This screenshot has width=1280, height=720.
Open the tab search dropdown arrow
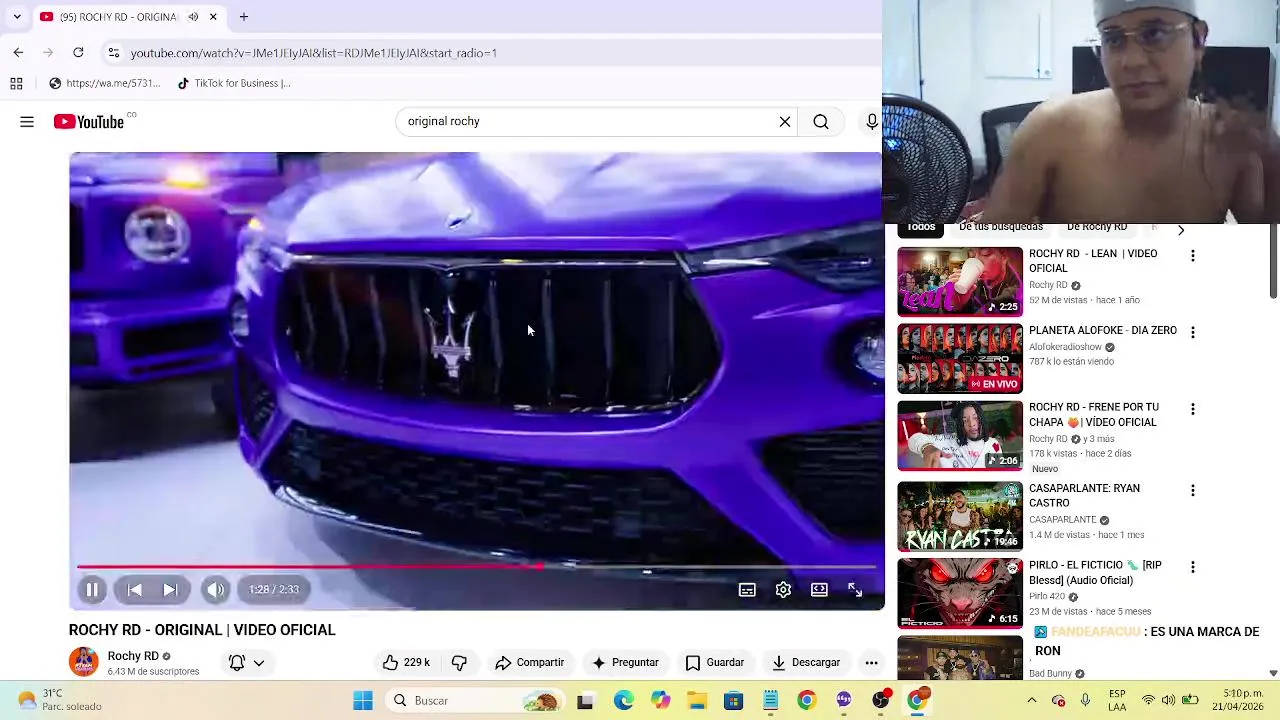tap(17, 17)
